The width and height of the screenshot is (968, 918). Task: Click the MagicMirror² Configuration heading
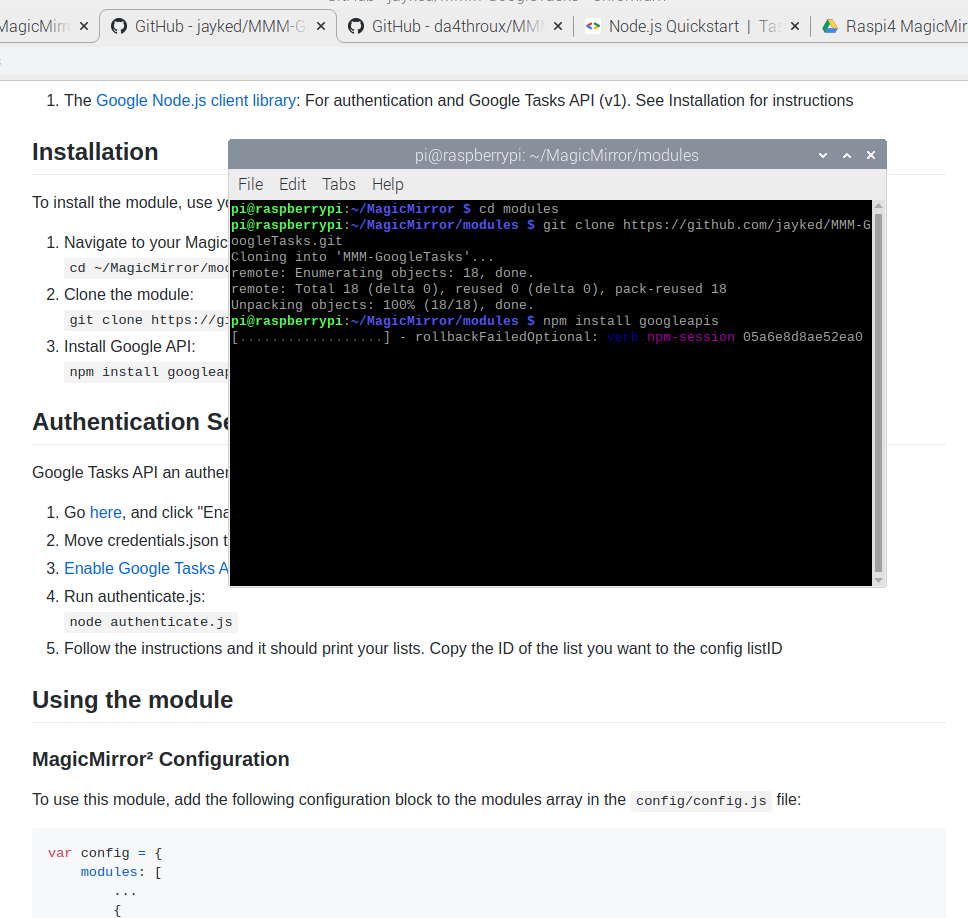tap(161, 759)
